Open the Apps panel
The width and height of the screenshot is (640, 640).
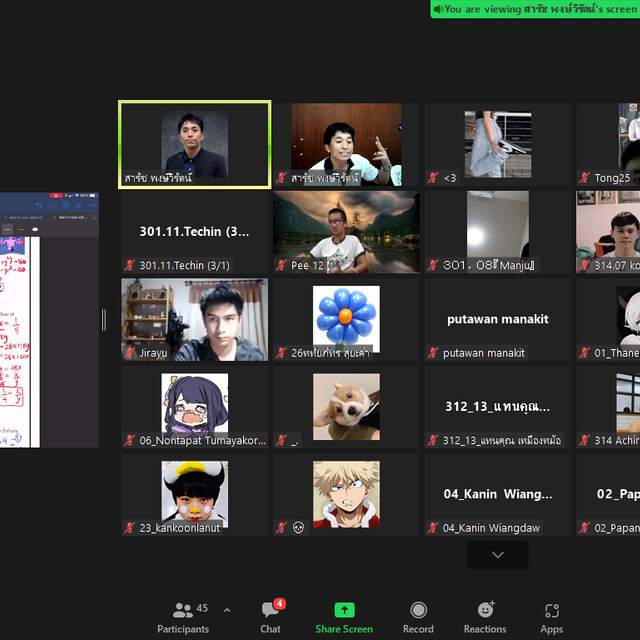click(552, 617)
